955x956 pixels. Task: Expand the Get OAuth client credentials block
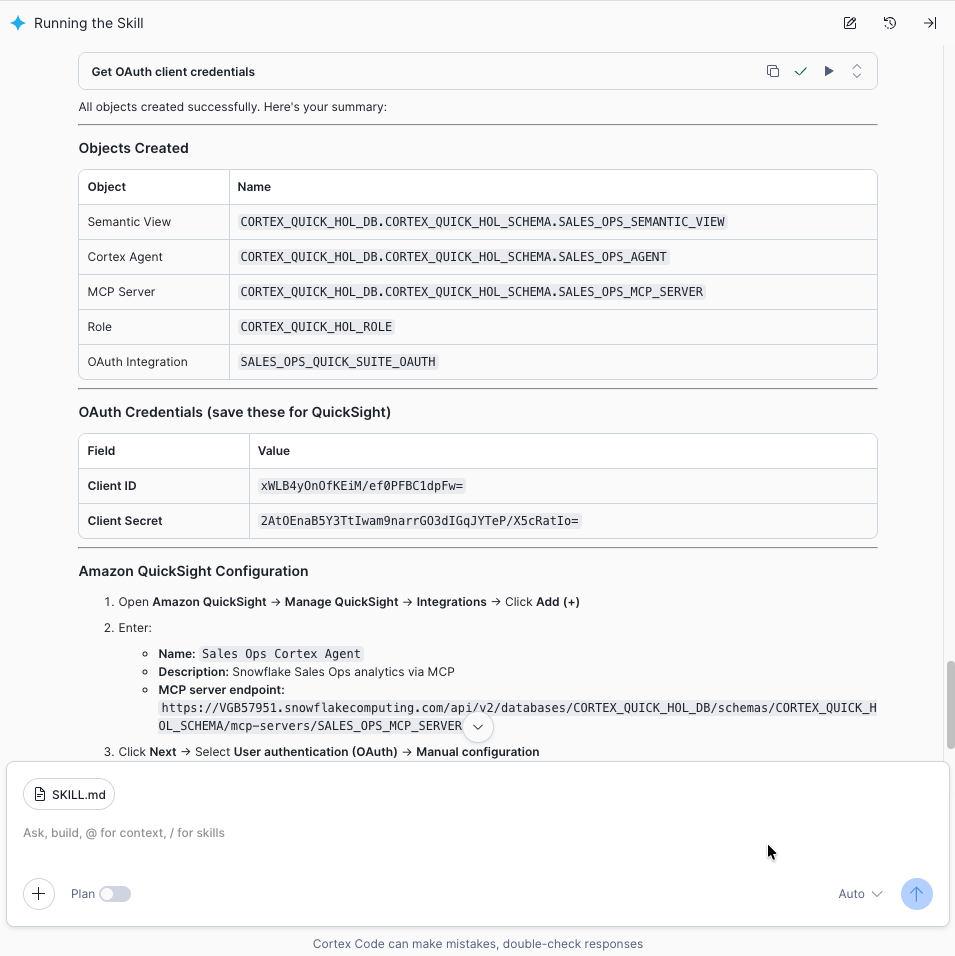(857, 71)
